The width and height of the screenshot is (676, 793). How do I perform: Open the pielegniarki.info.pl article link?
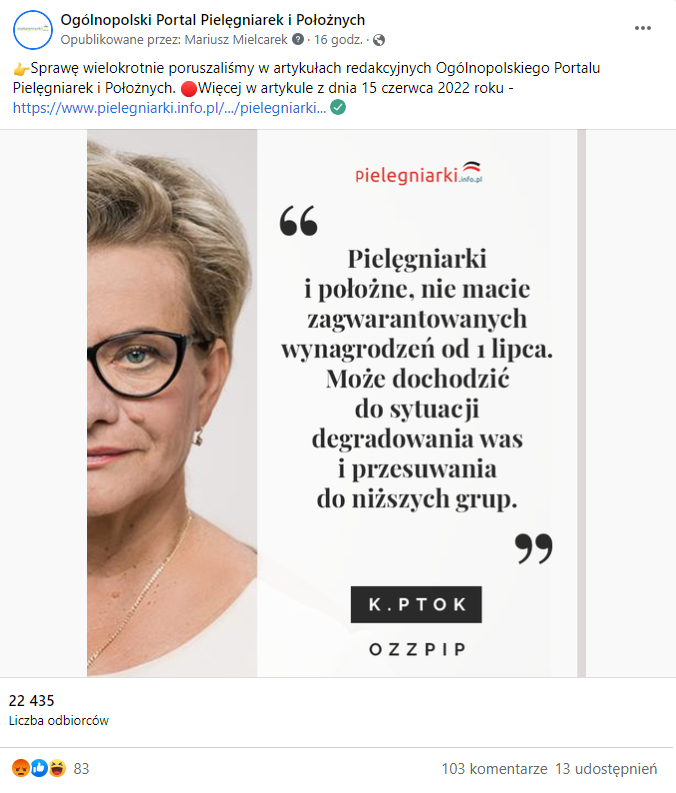coord(169,108)
